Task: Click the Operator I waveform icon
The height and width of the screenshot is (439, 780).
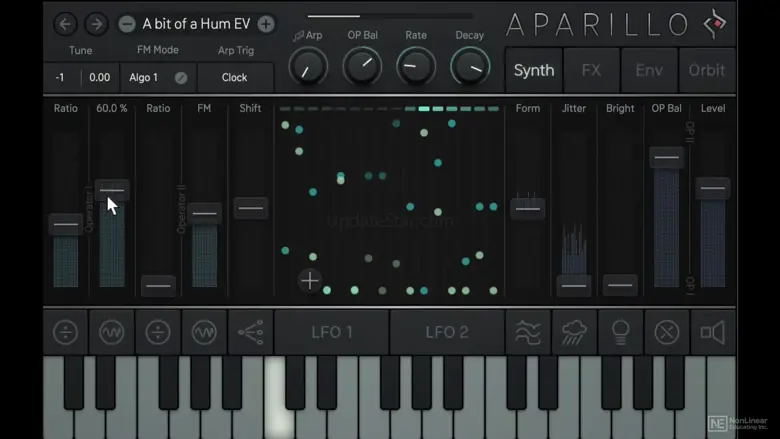Action: click(111, 332)
